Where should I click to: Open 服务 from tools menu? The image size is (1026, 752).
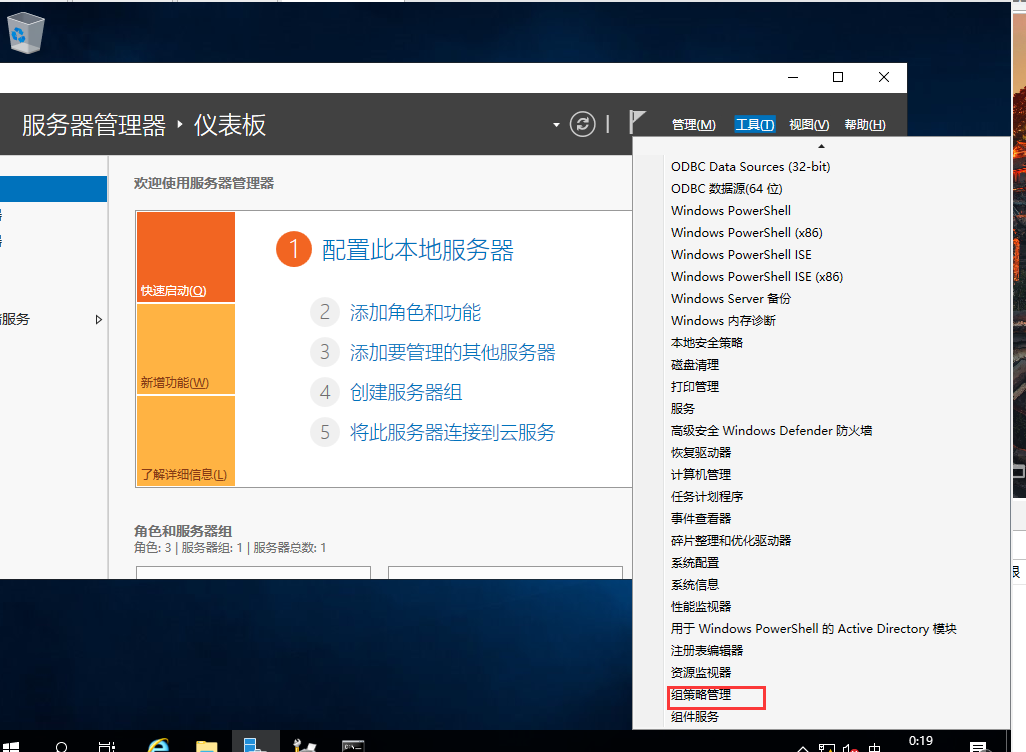(x=682, y=408)
